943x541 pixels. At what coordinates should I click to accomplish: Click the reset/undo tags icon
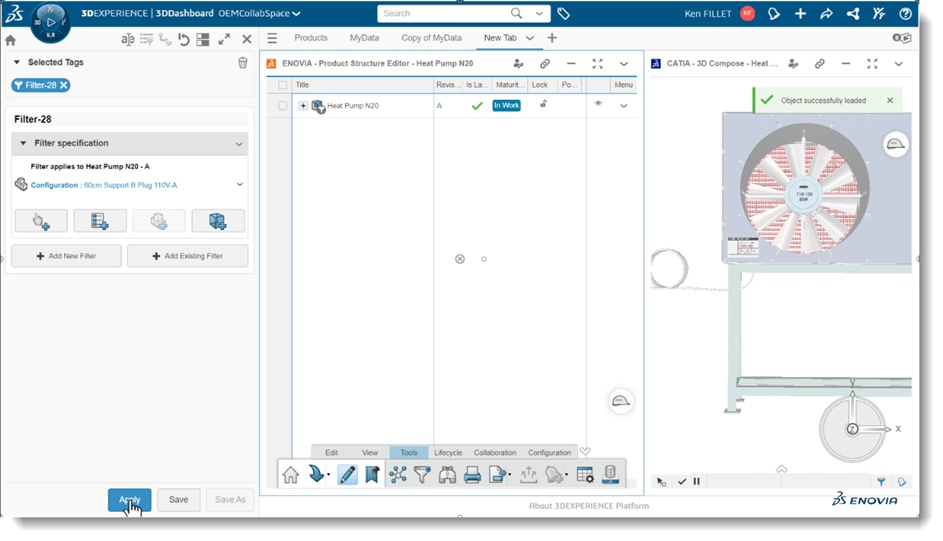click(184, 40)
